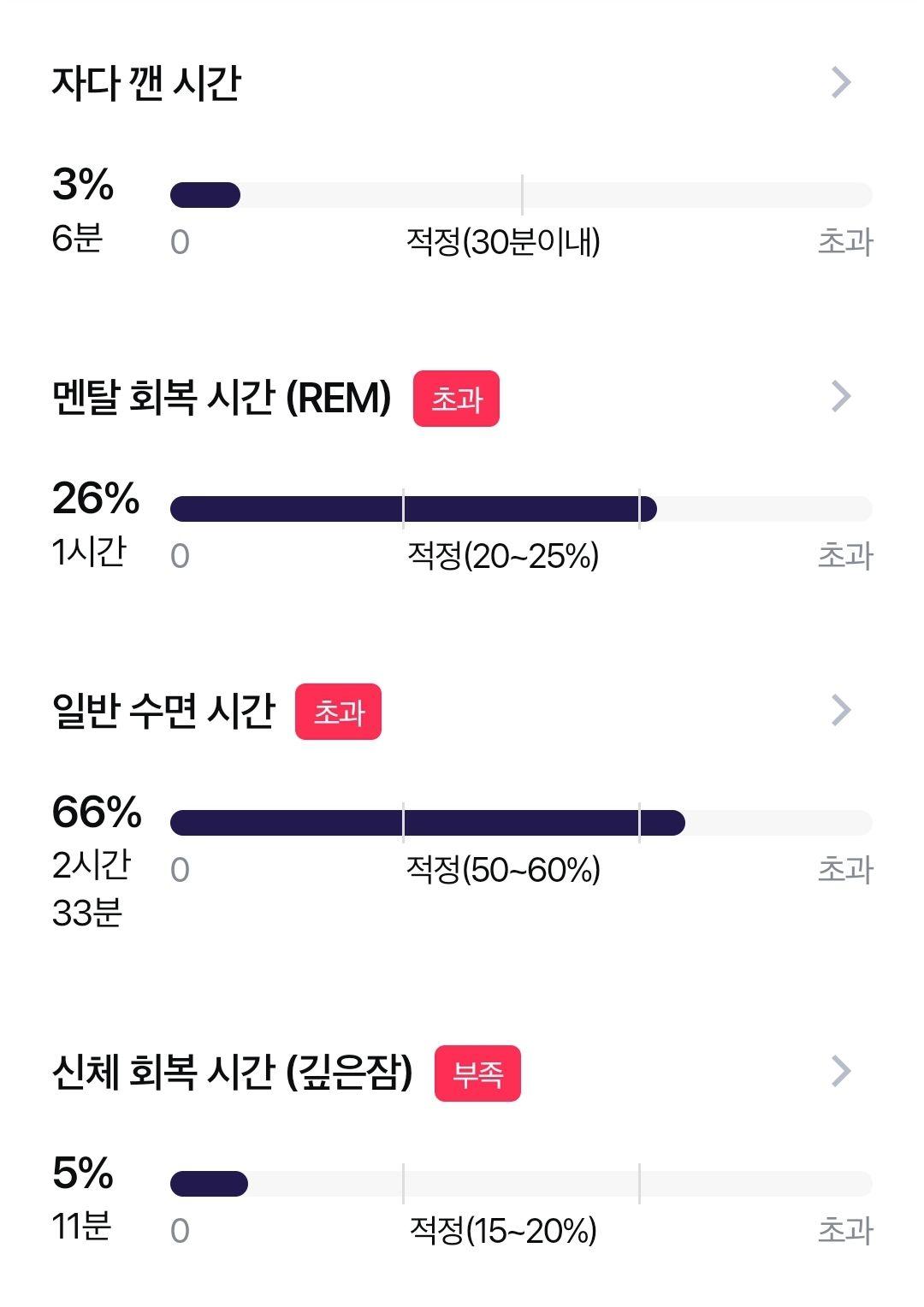The width and height of the screenshot is (924, 1307).
Task: Tap the 적정(15~20%) range label
Action: (503, 1231)
